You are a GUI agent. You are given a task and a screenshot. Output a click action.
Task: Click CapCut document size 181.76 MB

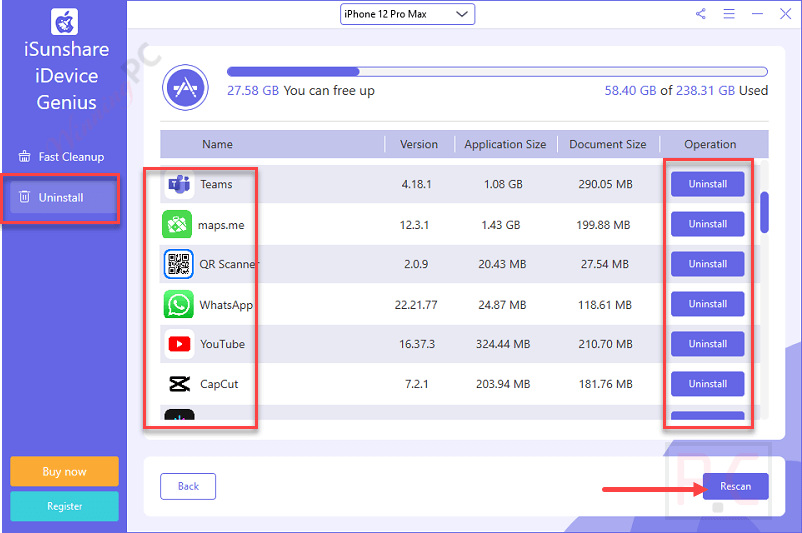[606, 384]
